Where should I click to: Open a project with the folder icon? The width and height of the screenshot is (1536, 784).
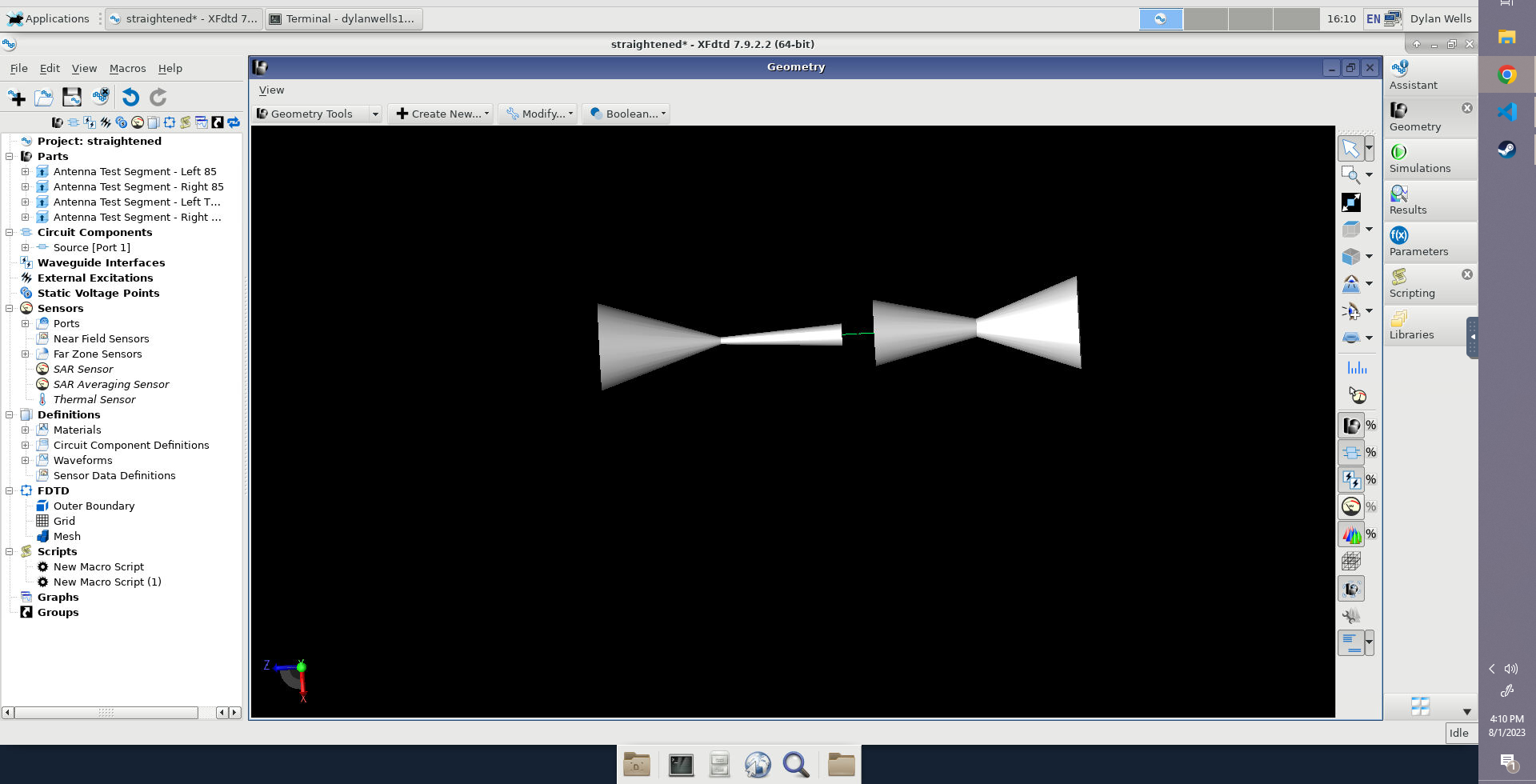click(44, 98)
